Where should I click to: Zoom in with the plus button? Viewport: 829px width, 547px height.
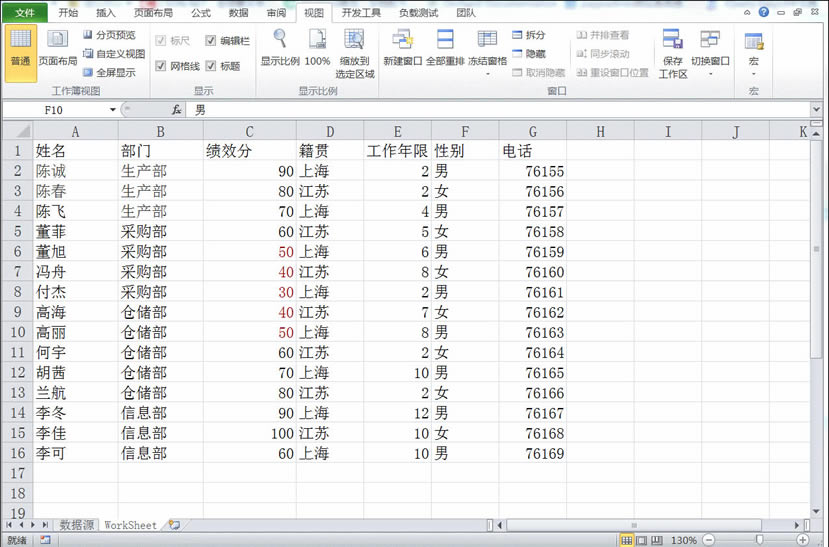(803, 540)
